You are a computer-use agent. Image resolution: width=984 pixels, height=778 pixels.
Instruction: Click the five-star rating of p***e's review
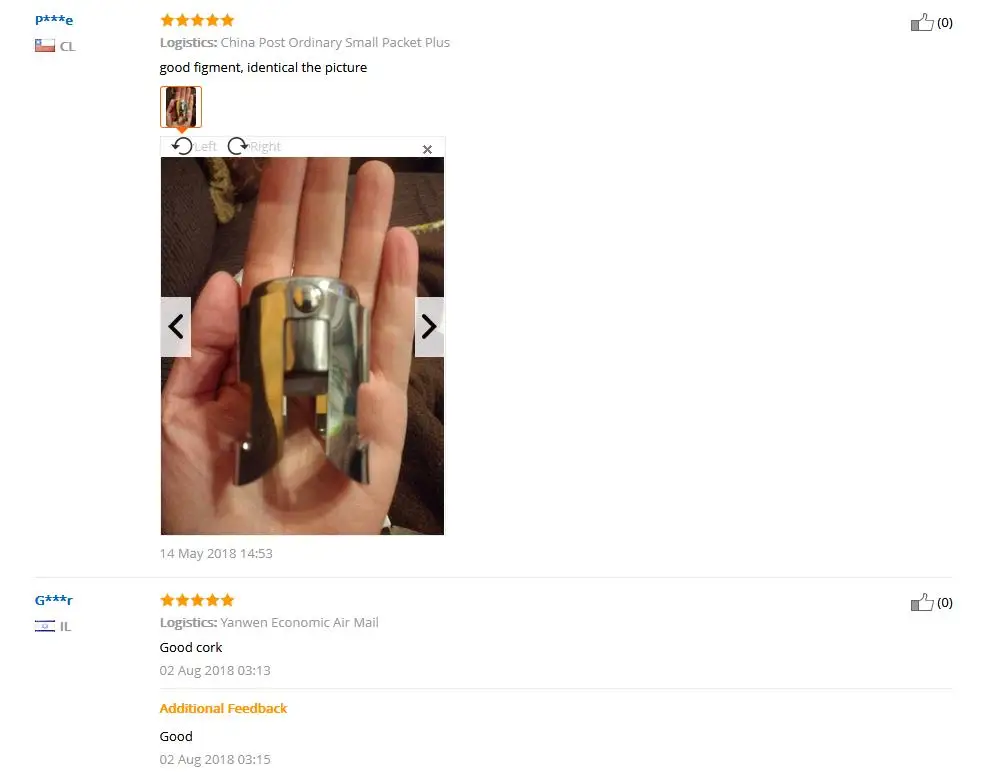(197, 20)
